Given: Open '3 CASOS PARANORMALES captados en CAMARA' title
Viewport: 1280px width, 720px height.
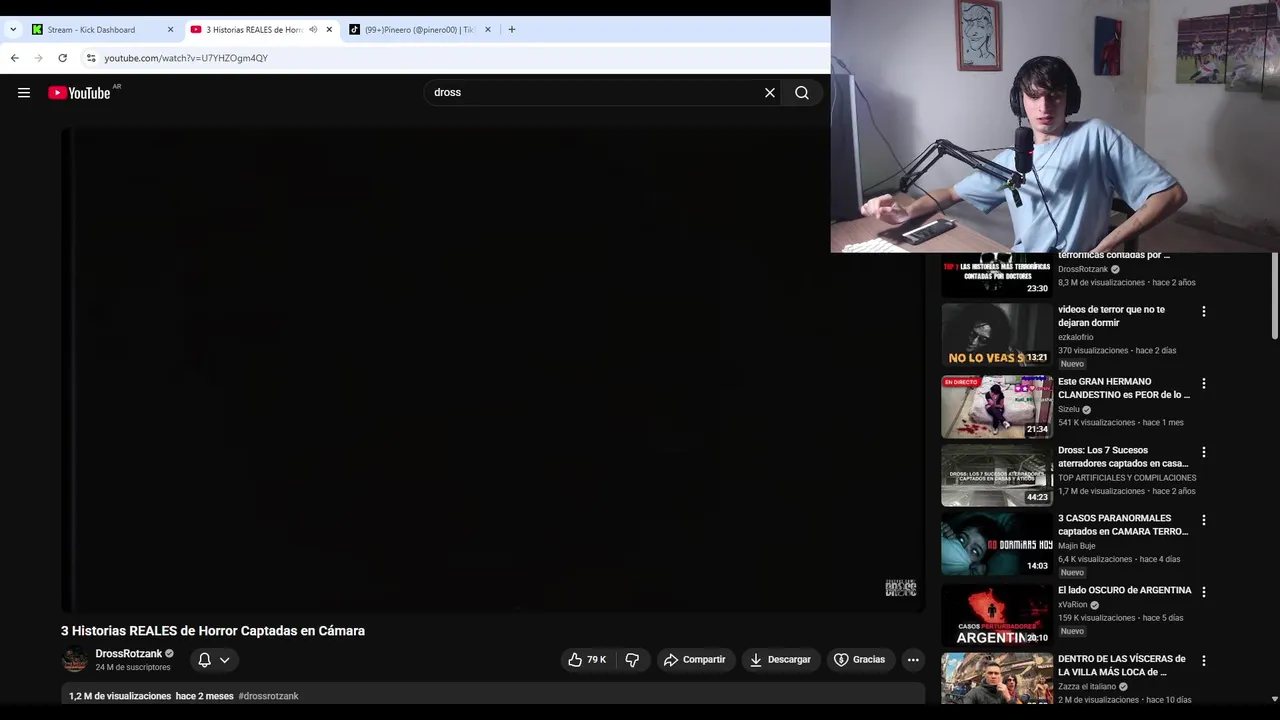Looking at the screenshot, I should pos(1123,525).
